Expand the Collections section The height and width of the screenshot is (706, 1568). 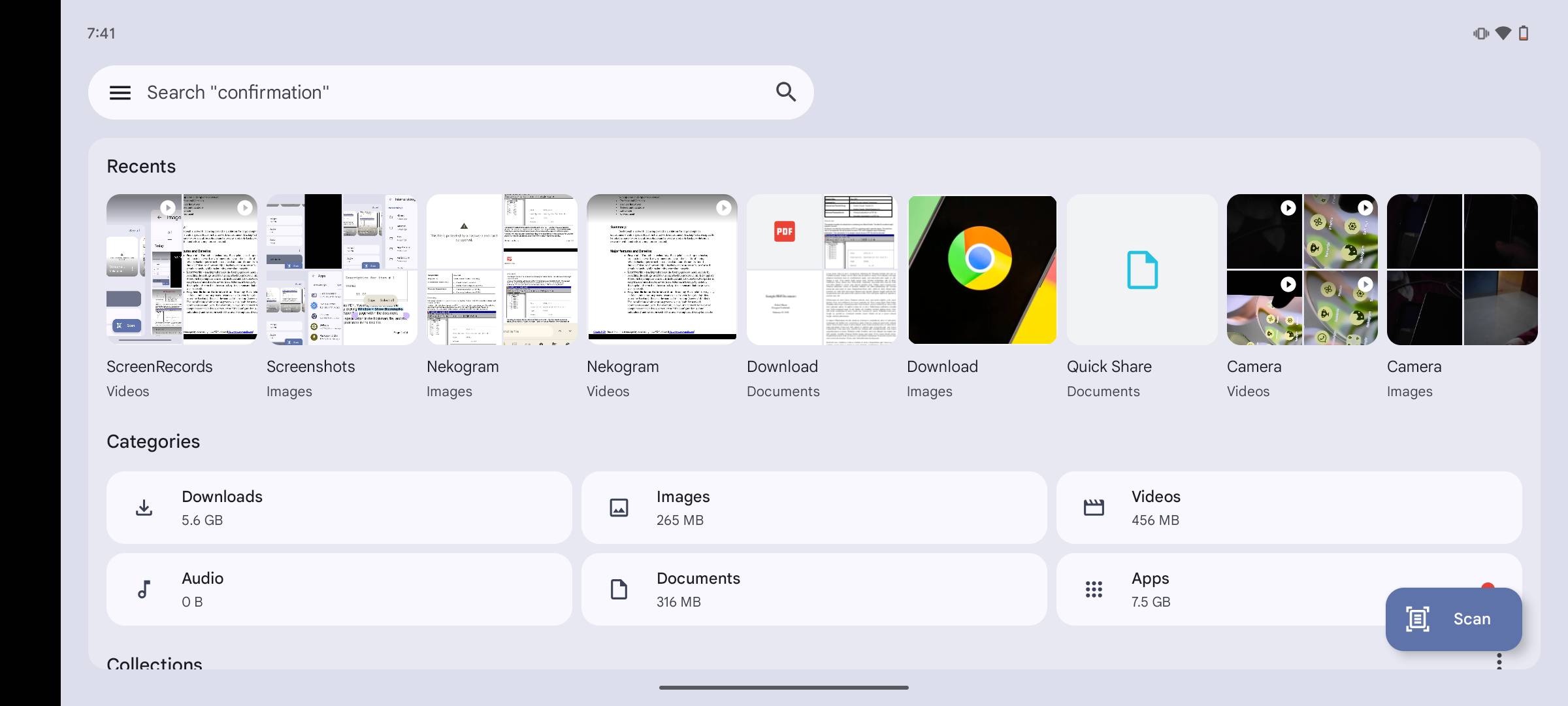coord(154,662)
